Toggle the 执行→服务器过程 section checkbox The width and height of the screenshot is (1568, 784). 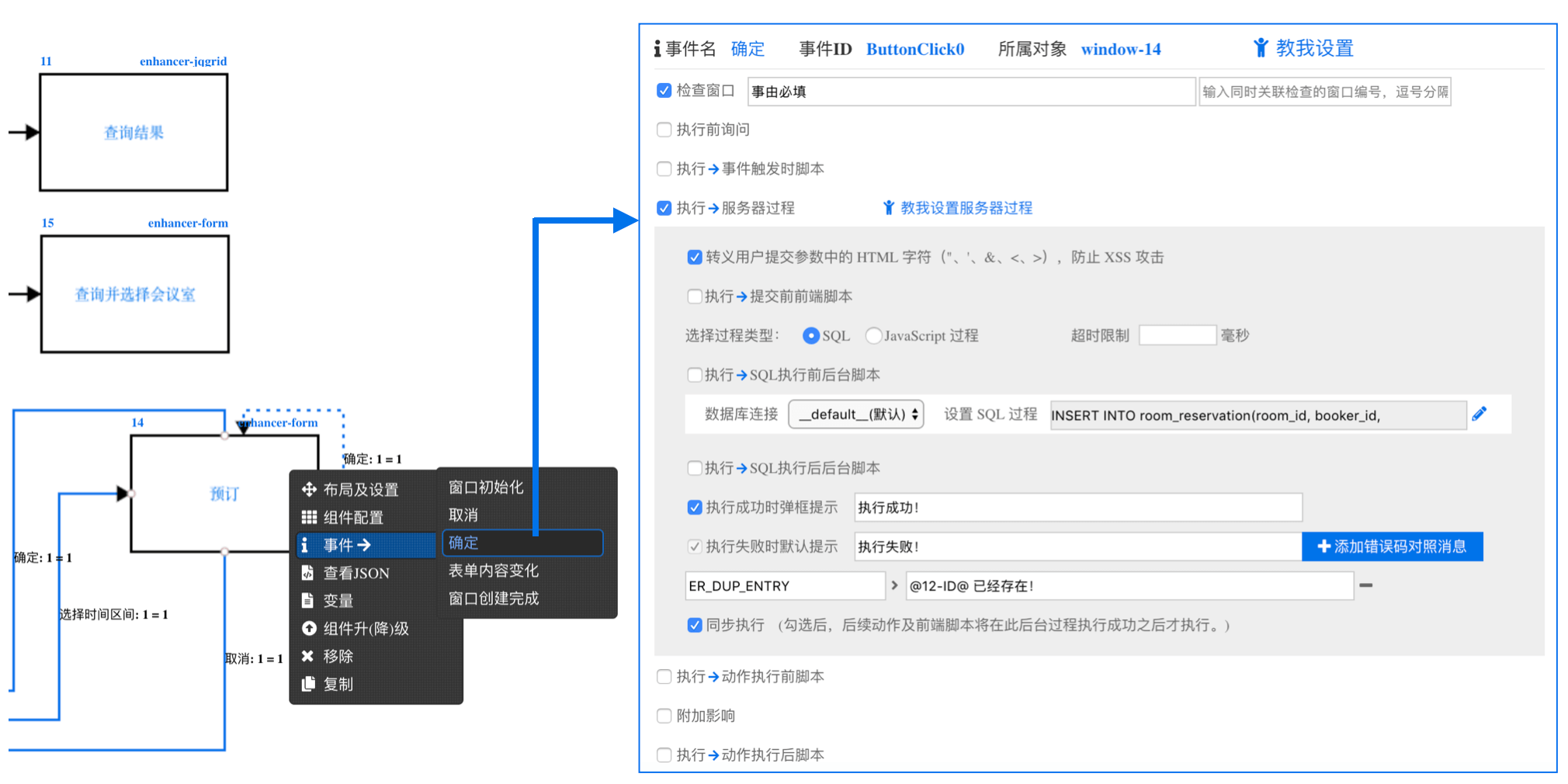(664, 208)
